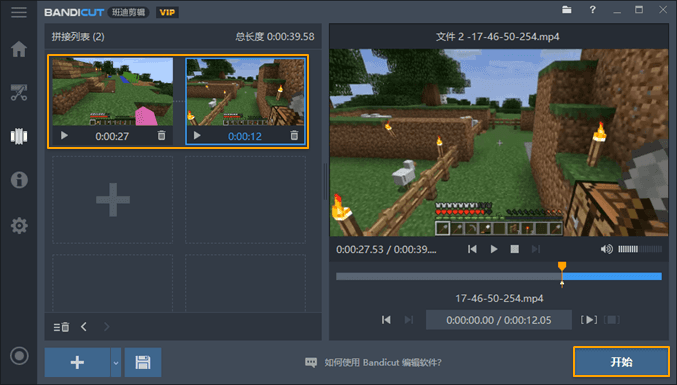Viewport: 677px width, 385px height.
Task: Open the 如何使用 Bandicut help link
Action: point(383,362)
